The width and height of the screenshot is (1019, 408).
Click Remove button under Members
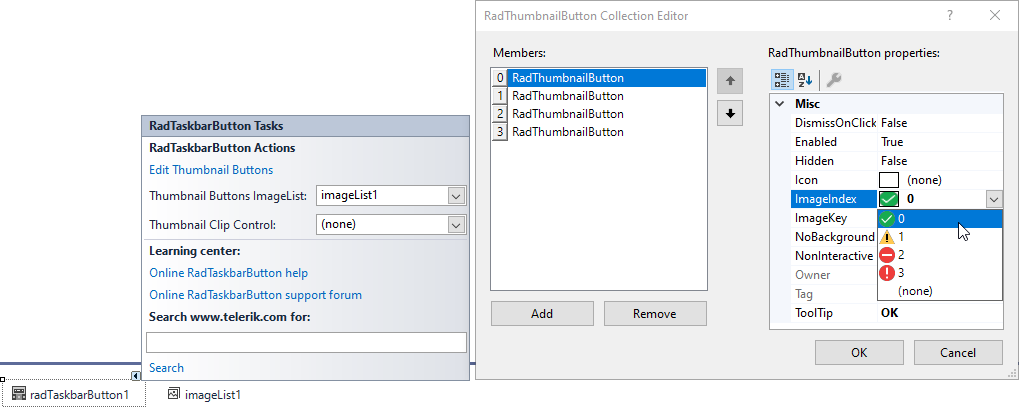(x=655, y=313)
